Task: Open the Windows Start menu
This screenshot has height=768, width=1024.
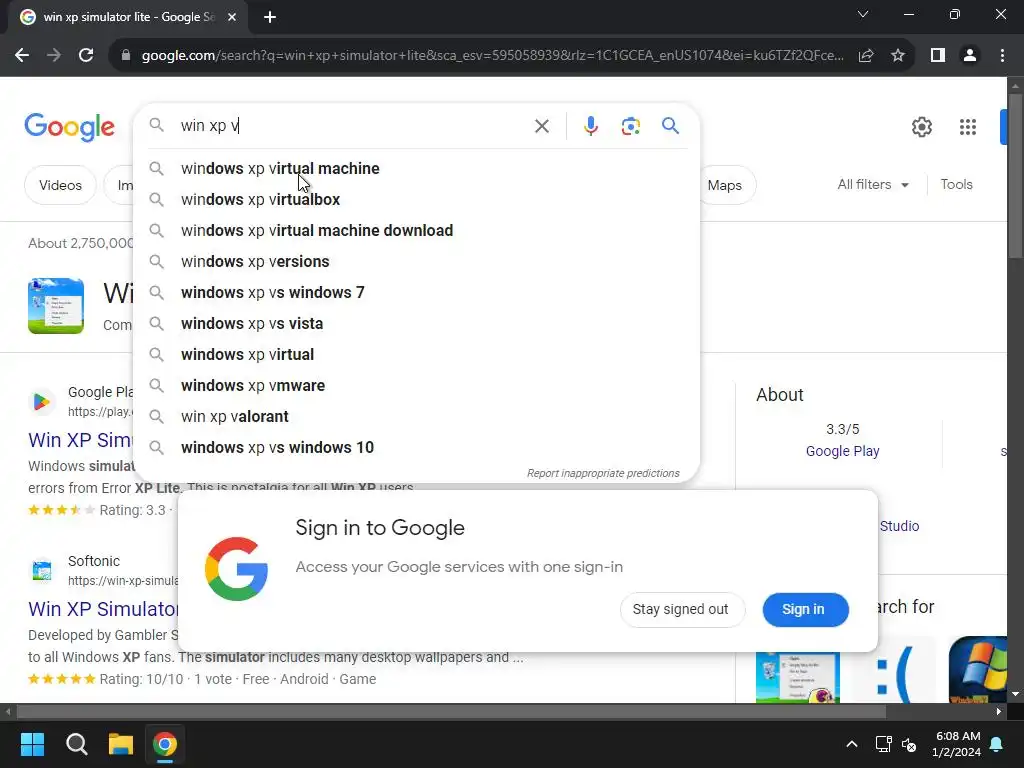Action: point(32,744)
